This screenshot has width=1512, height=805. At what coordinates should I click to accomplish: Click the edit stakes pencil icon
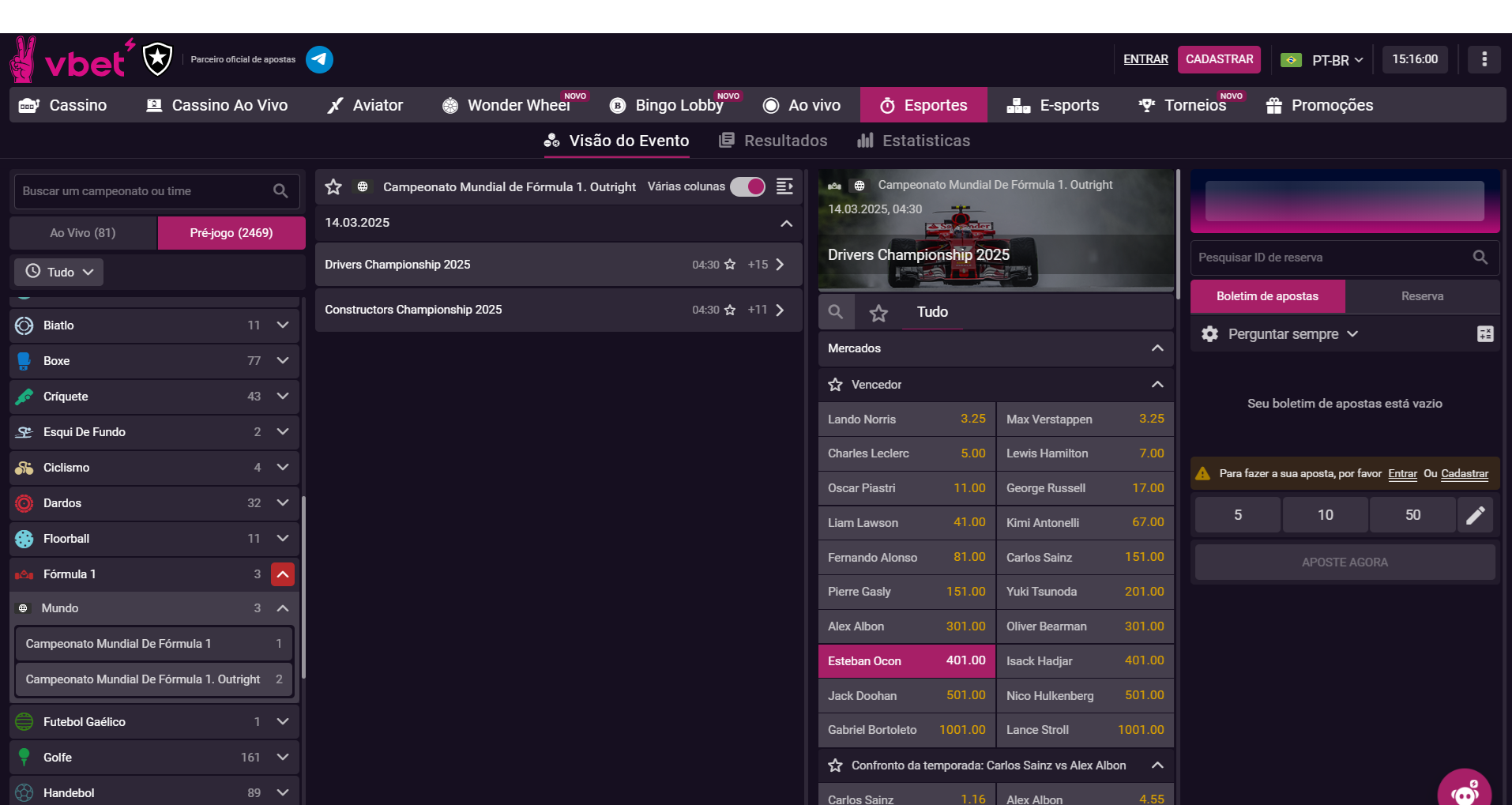pyautogui.click(x=1475, y=515)
